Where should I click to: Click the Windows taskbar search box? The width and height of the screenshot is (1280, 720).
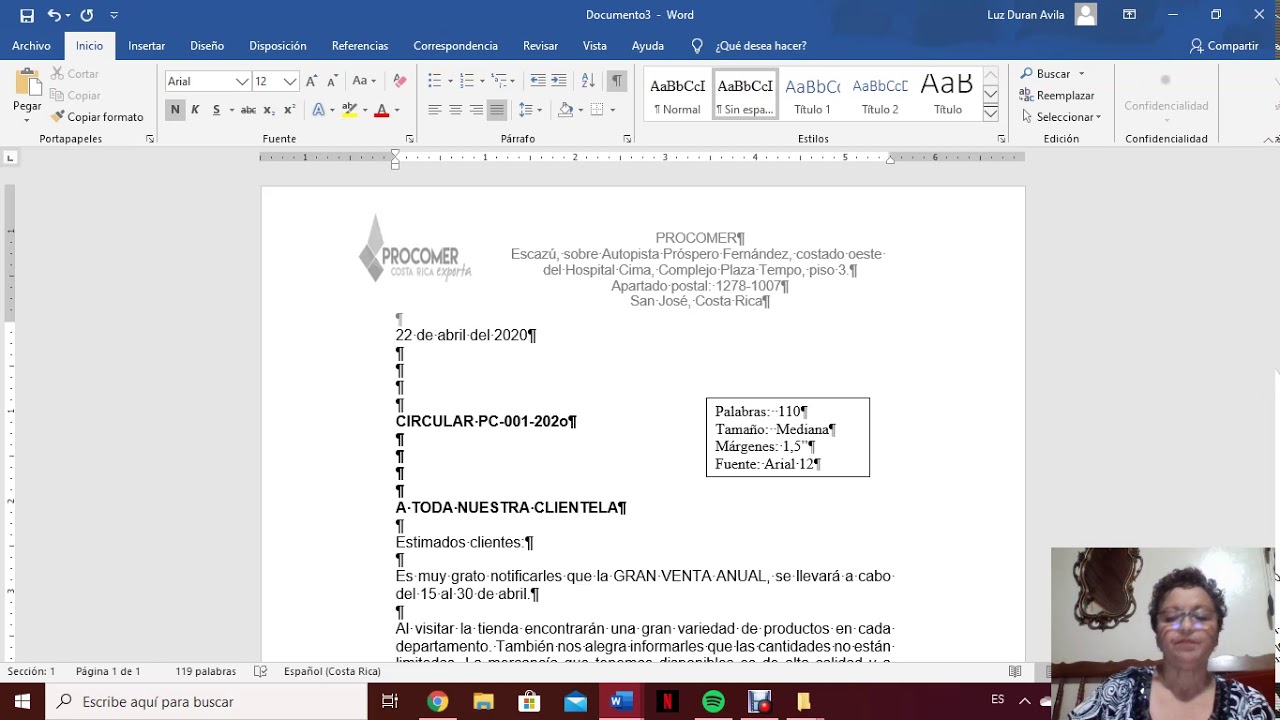tap(207, 702)
